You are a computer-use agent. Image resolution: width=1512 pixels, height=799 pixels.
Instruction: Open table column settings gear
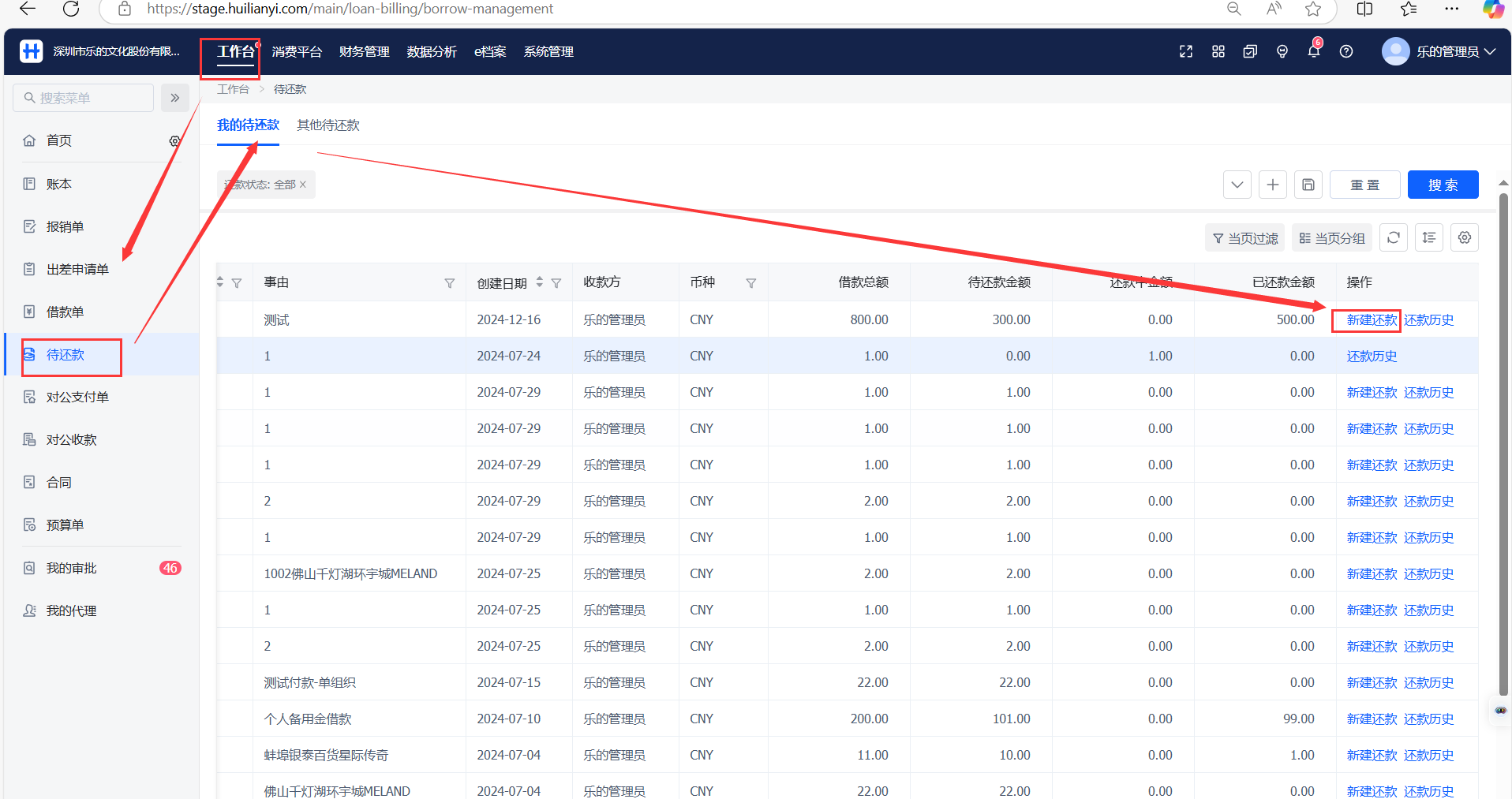(x=1465, y=237)
